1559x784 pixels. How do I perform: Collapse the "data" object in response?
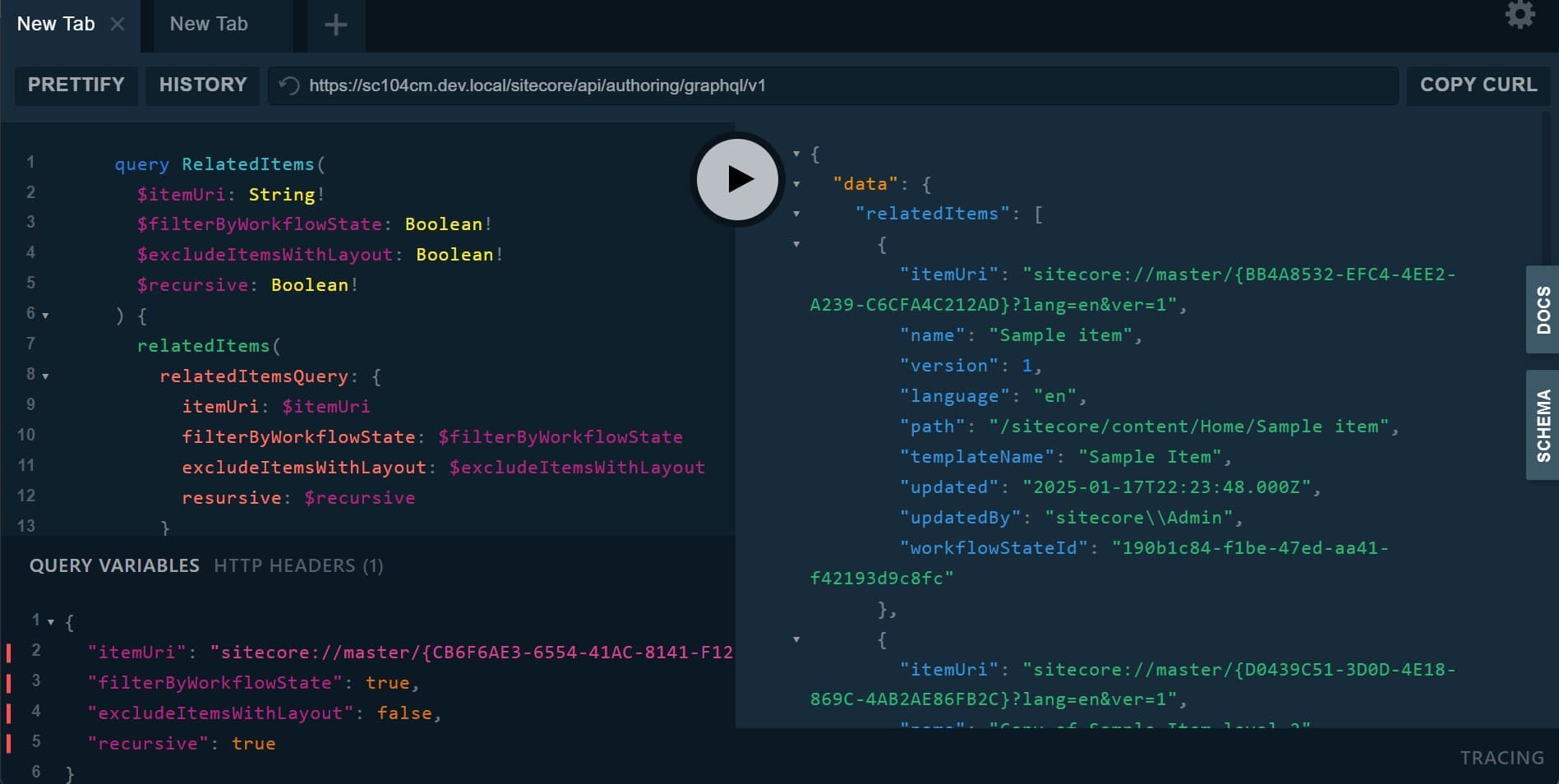point(796,184)
